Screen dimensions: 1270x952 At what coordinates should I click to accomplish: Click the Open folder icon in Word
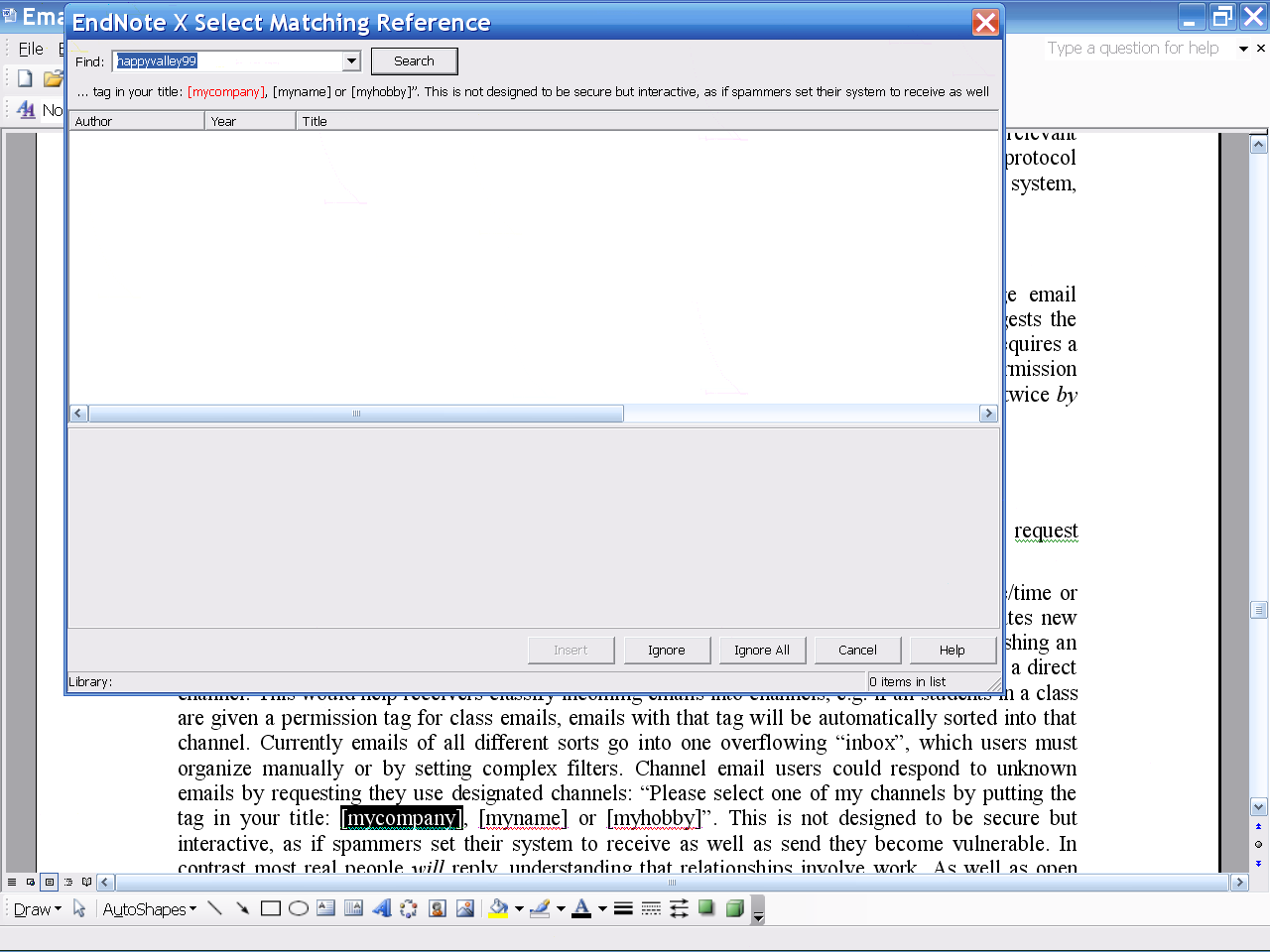point(54,78)
